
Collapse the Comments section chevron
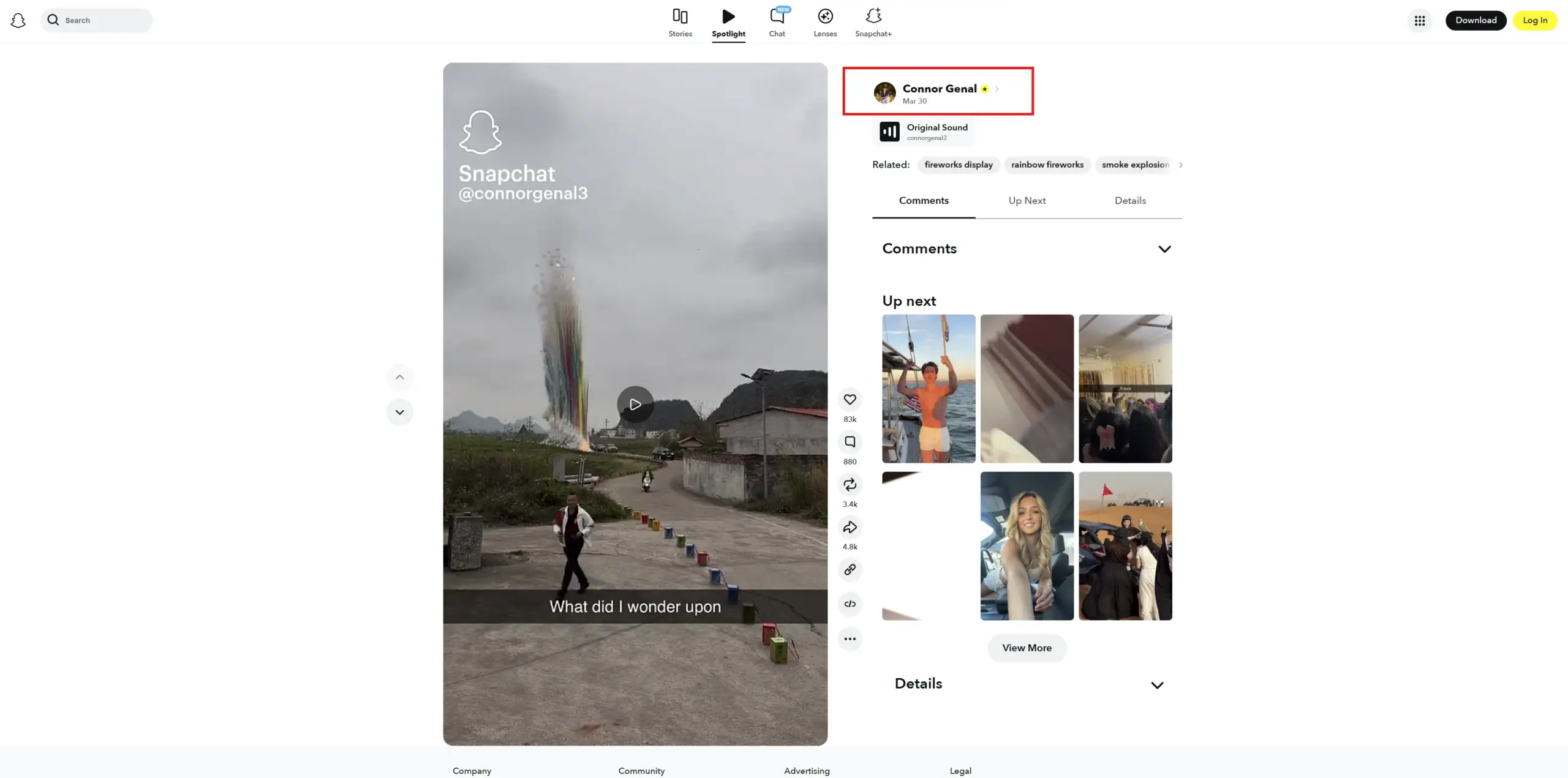tap(1164, 249)
